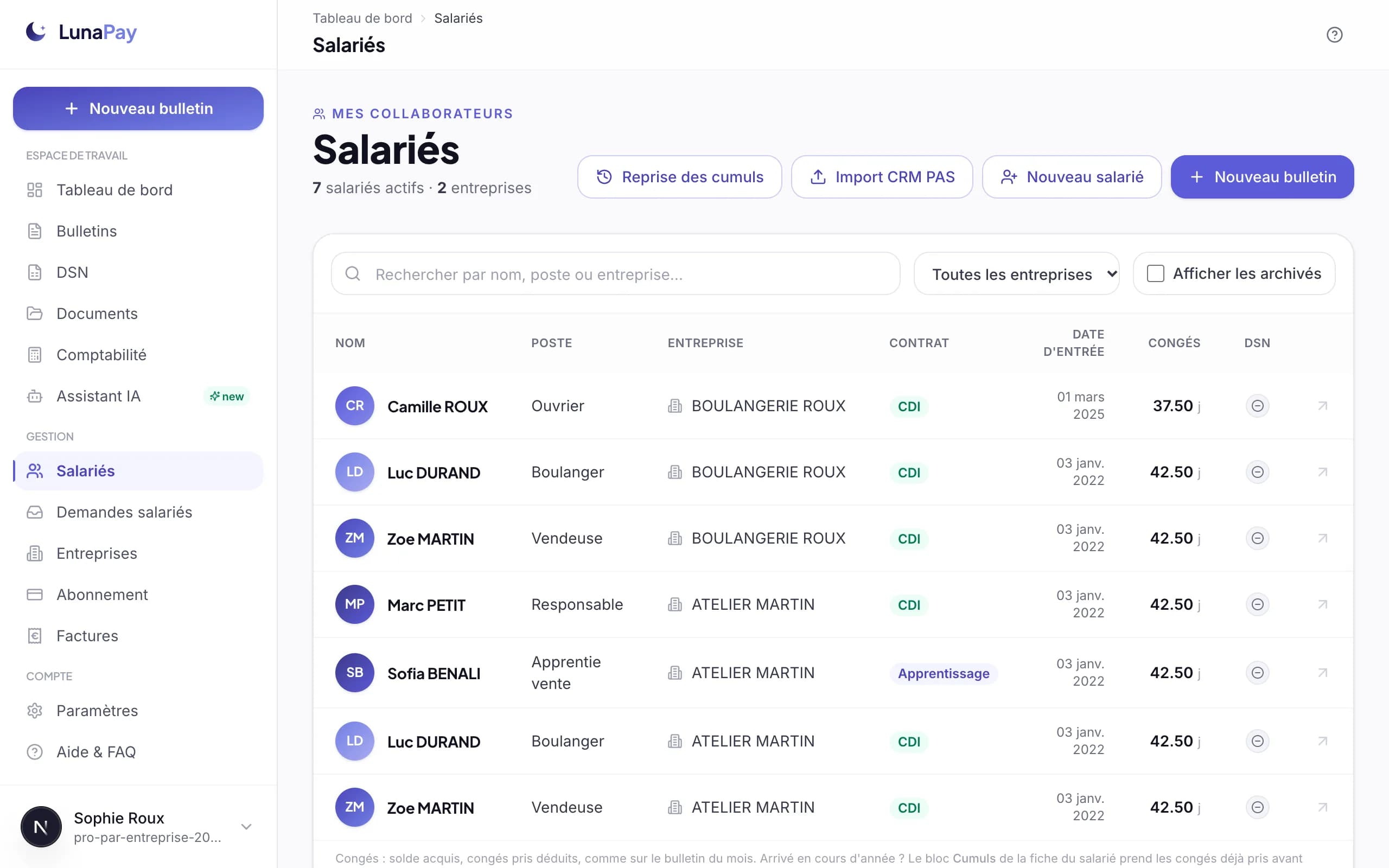Screen dimensions: 1389x868
Task: Click the Import CRM PAS button
Action: [882, 177]
